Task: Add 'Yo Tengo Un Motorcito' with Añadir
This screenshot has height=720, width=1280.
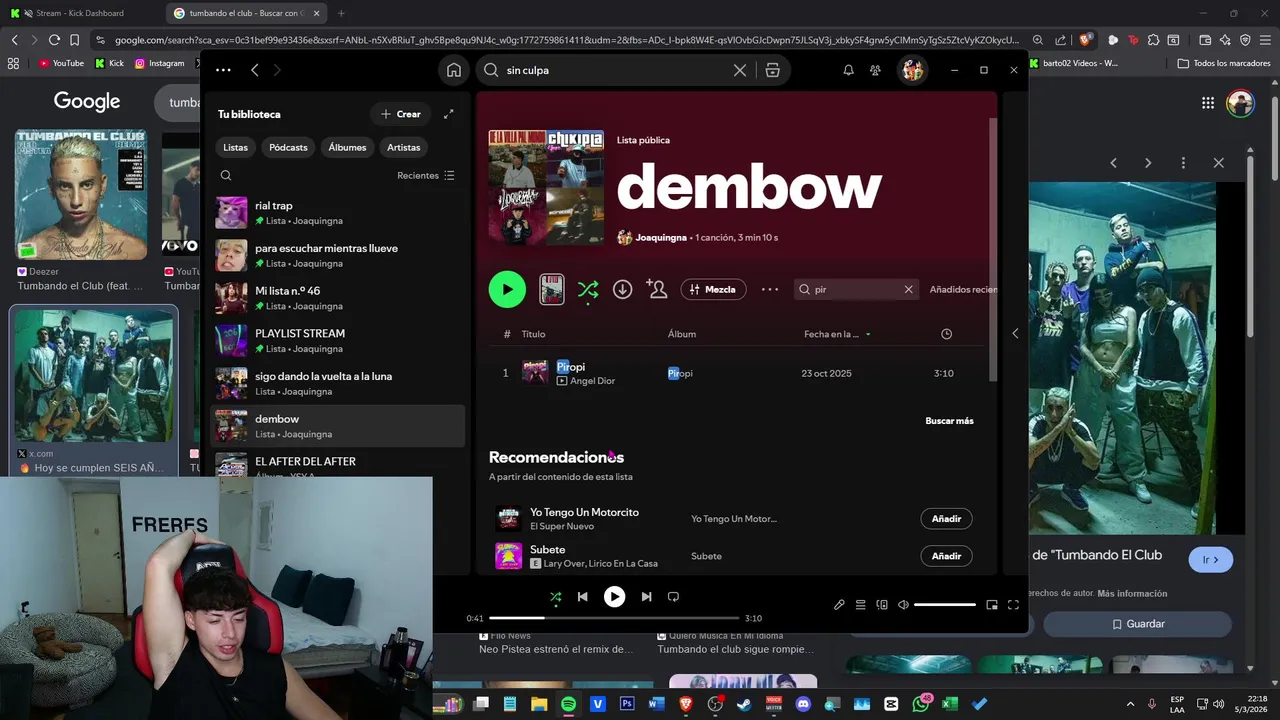Action: (x=946, y=519)
